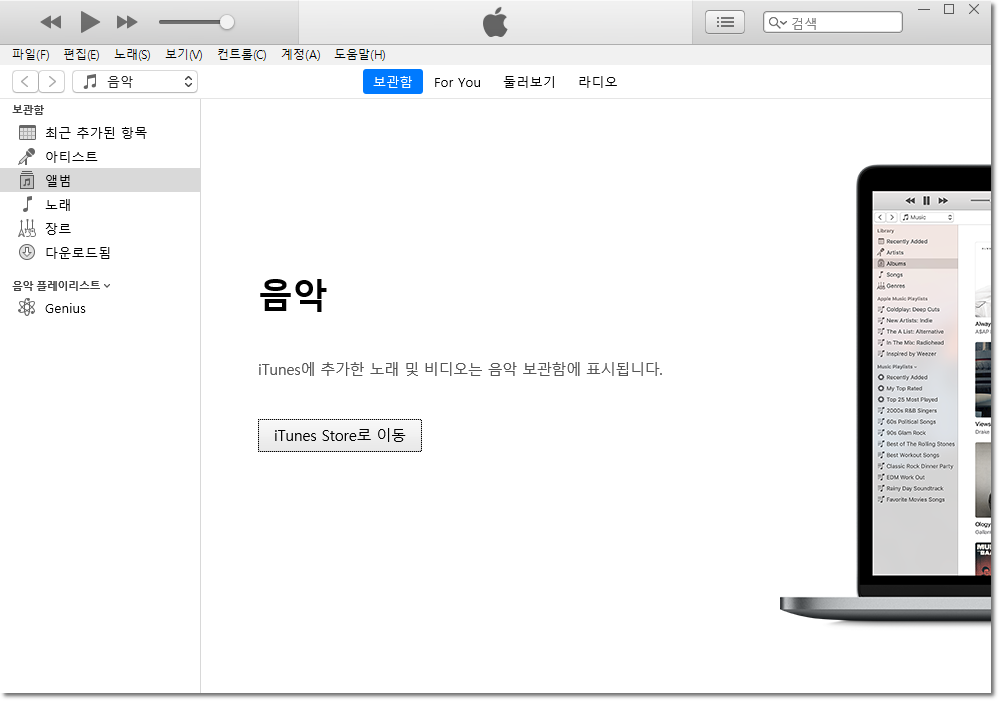The height and width of the screenshot is (701, 999).
Task: Click the Genius atom icon
Action: click(x=27, y=308)
